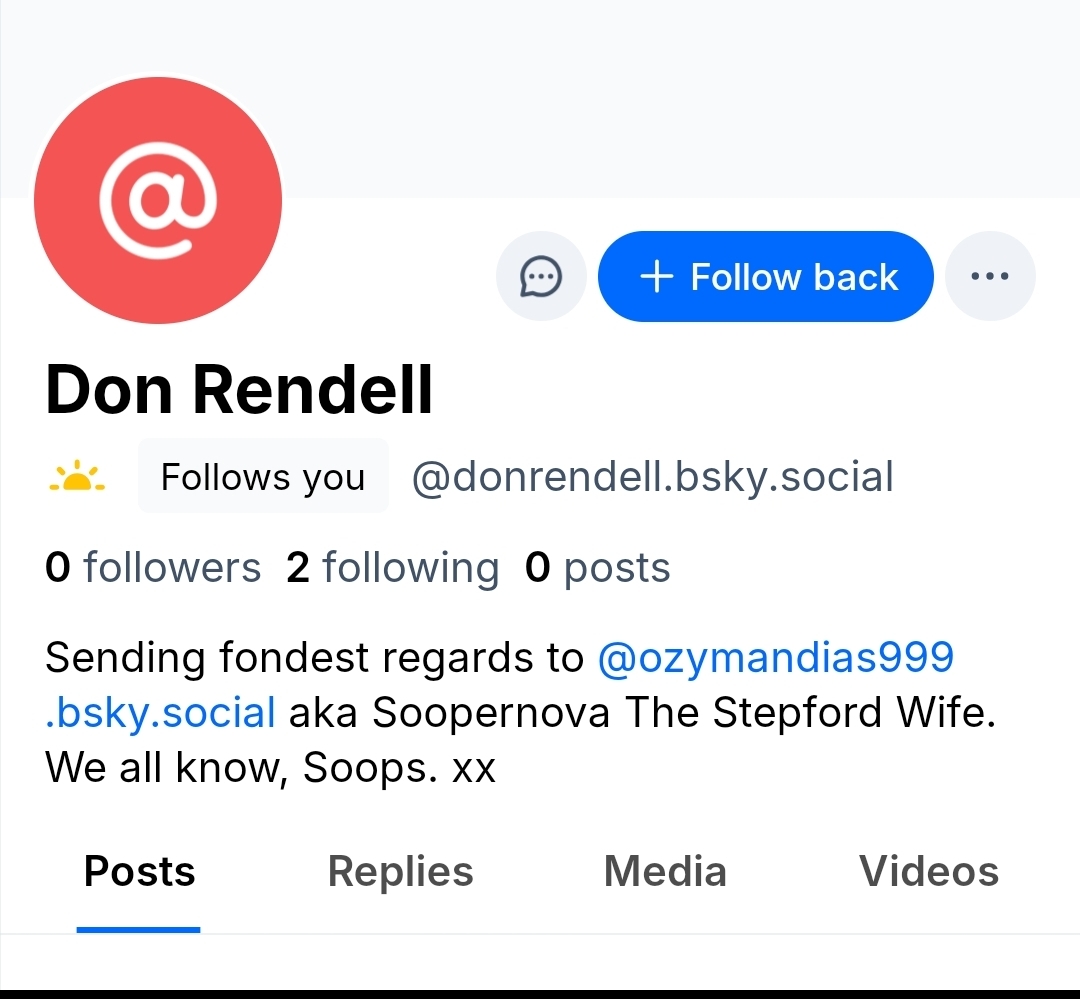
Task: Click the Don Rendell display name
Action: click(x=240, y=389)
